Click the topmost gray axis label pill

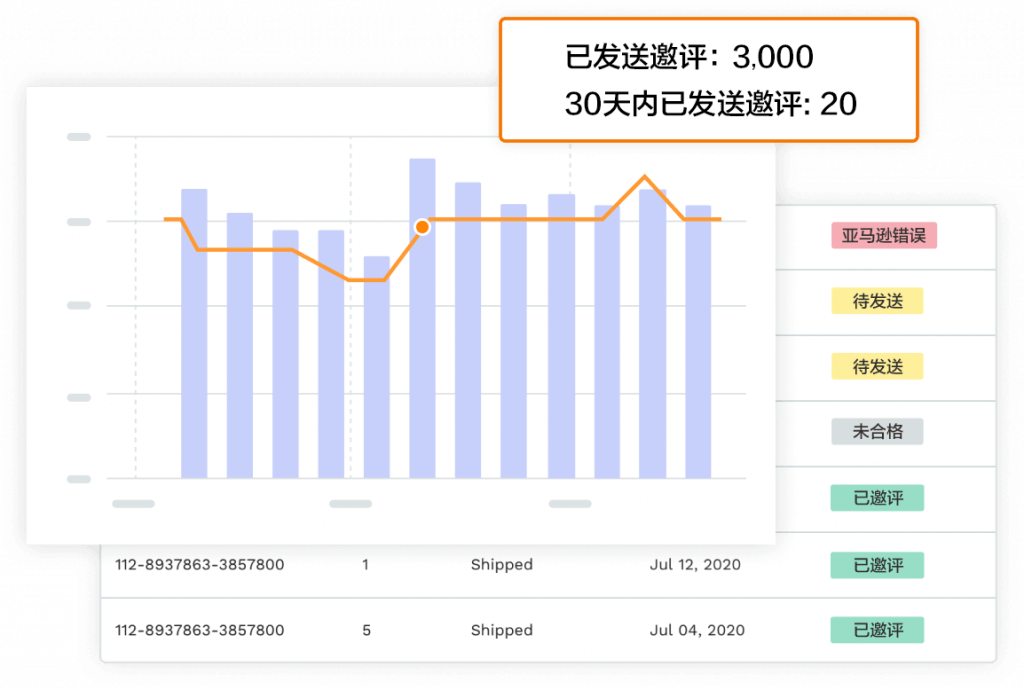79,137
